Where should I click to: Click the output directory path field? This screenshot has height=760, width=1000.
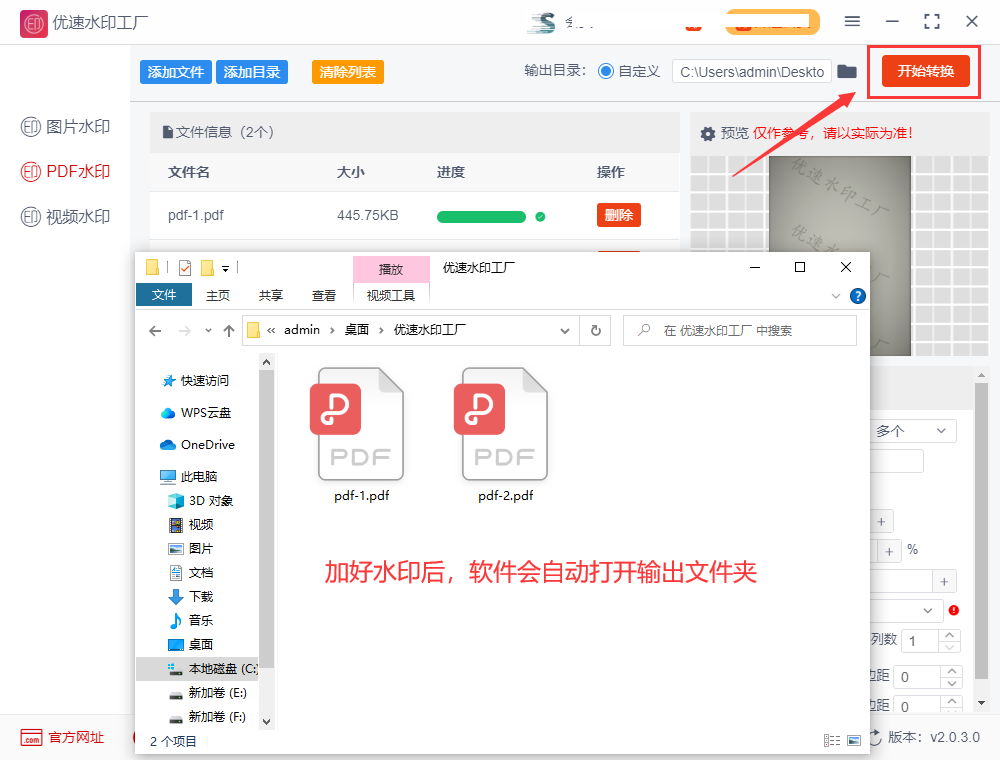point(752,71)
